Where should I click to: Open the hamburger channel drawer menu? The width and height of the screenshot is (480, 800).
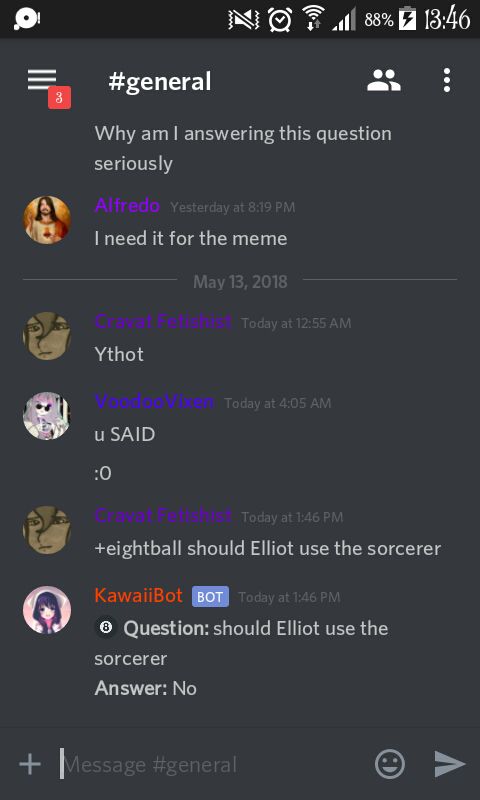tap(42, 80)
